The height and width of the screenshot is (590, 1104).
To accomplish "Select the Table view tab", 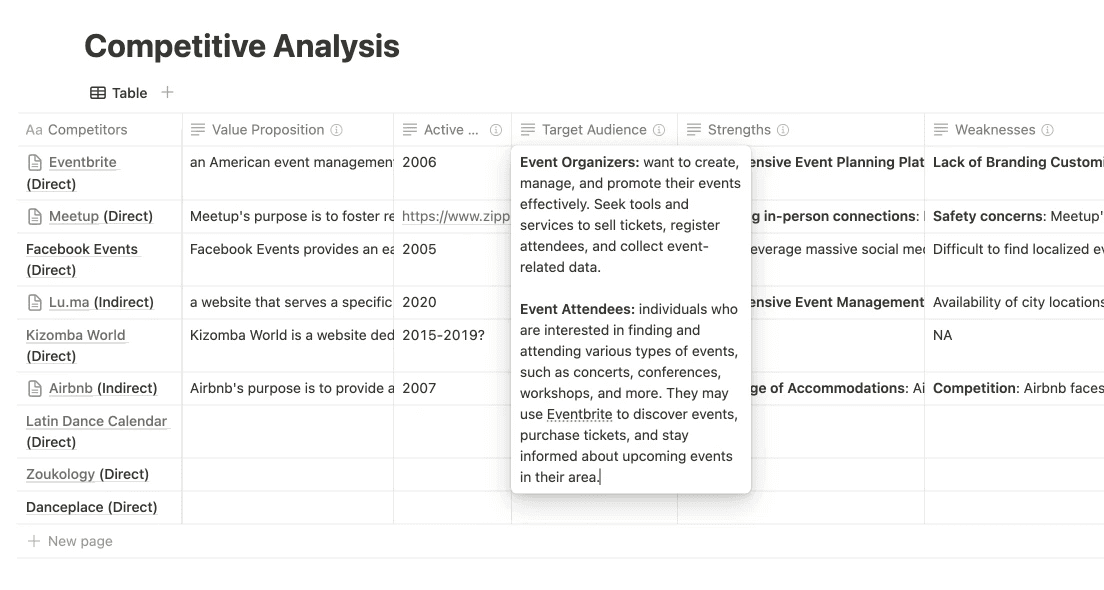I will [x=119, y=93].
